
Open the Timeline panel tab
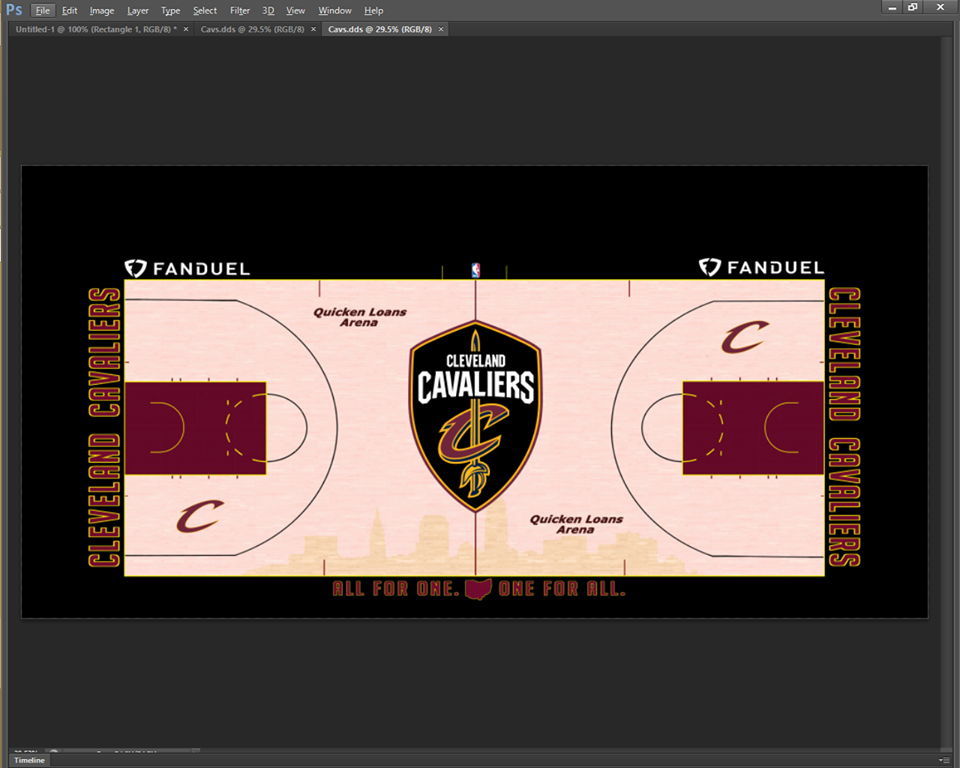[28, 760]
